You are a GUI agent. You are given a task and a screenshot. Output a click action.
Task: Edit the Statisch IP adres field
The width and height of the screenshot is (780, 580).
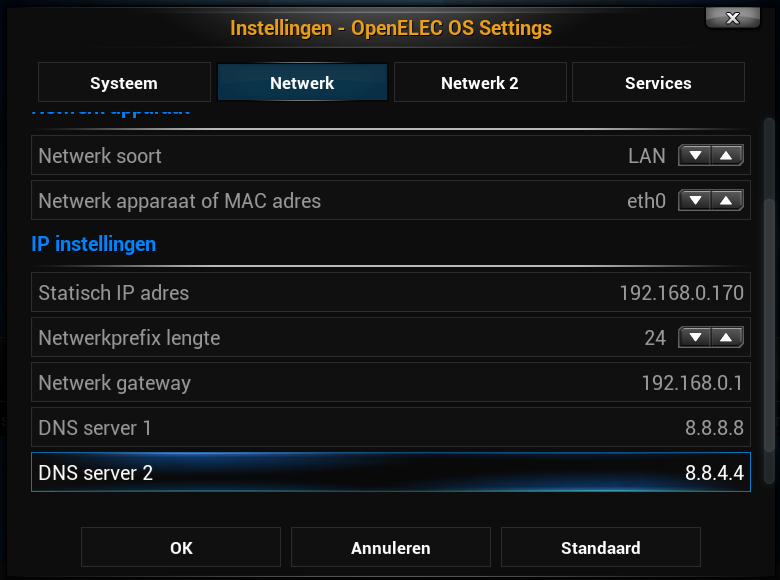tap(390, 293)
